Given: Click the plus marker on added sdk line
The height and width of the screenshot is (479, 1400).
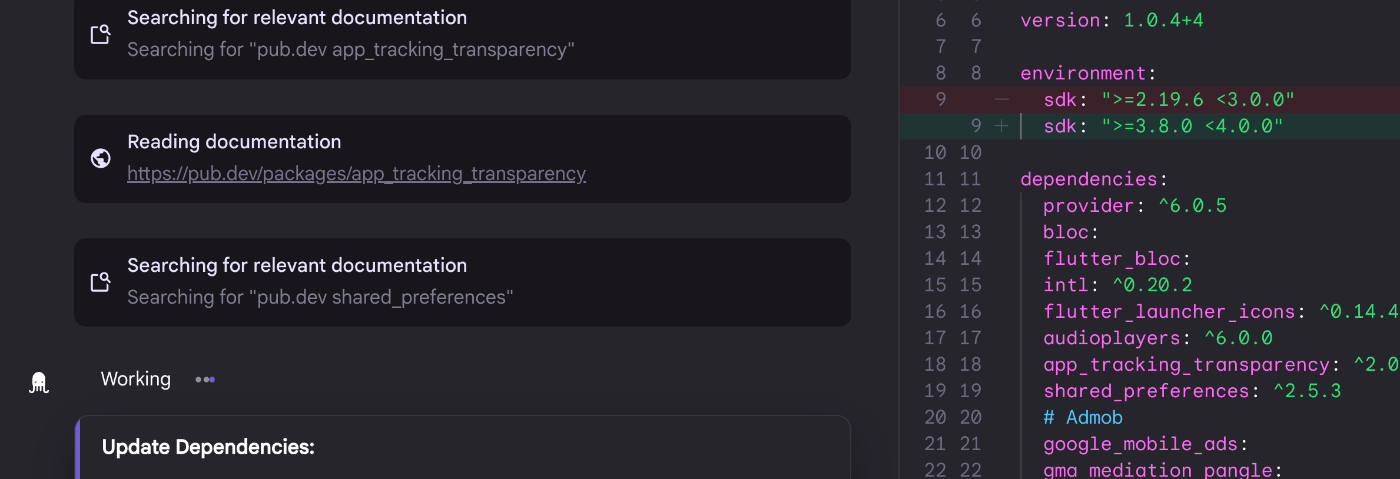Looking at the screenshot, I should pos(1001,126).
